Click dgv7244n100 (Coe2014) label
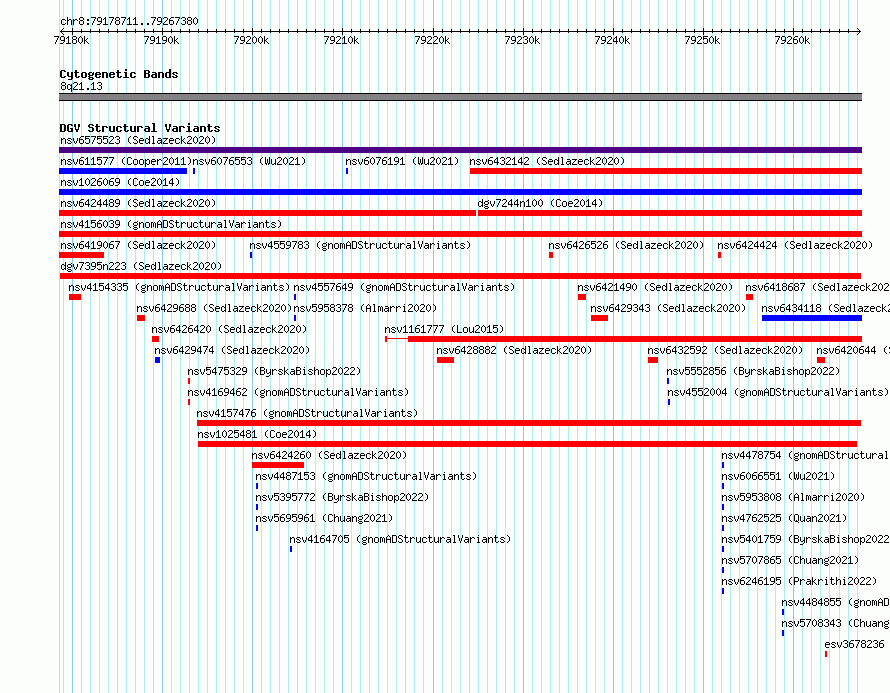890x693 pixels. coord(540,203)
